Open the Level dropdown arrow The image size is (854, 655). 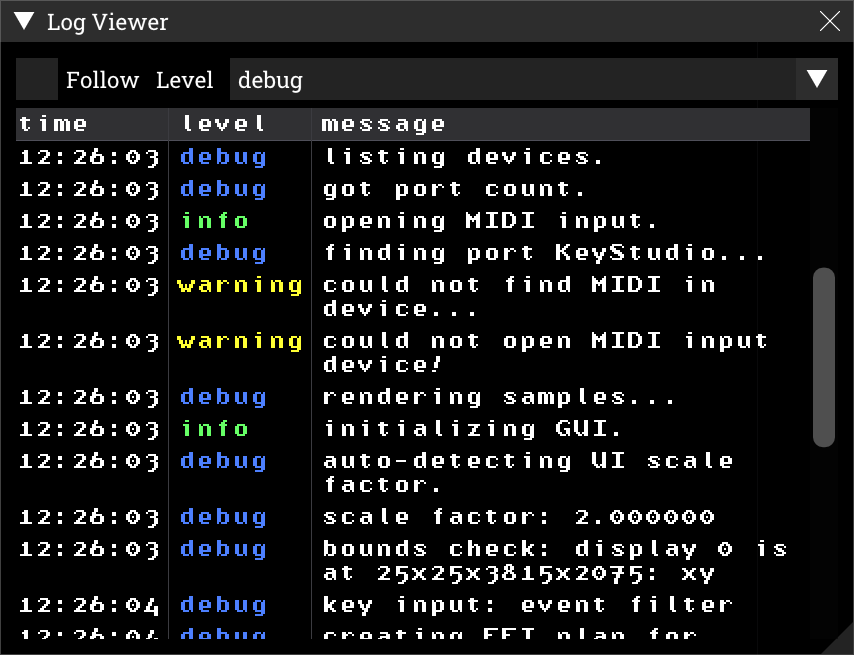816,79
